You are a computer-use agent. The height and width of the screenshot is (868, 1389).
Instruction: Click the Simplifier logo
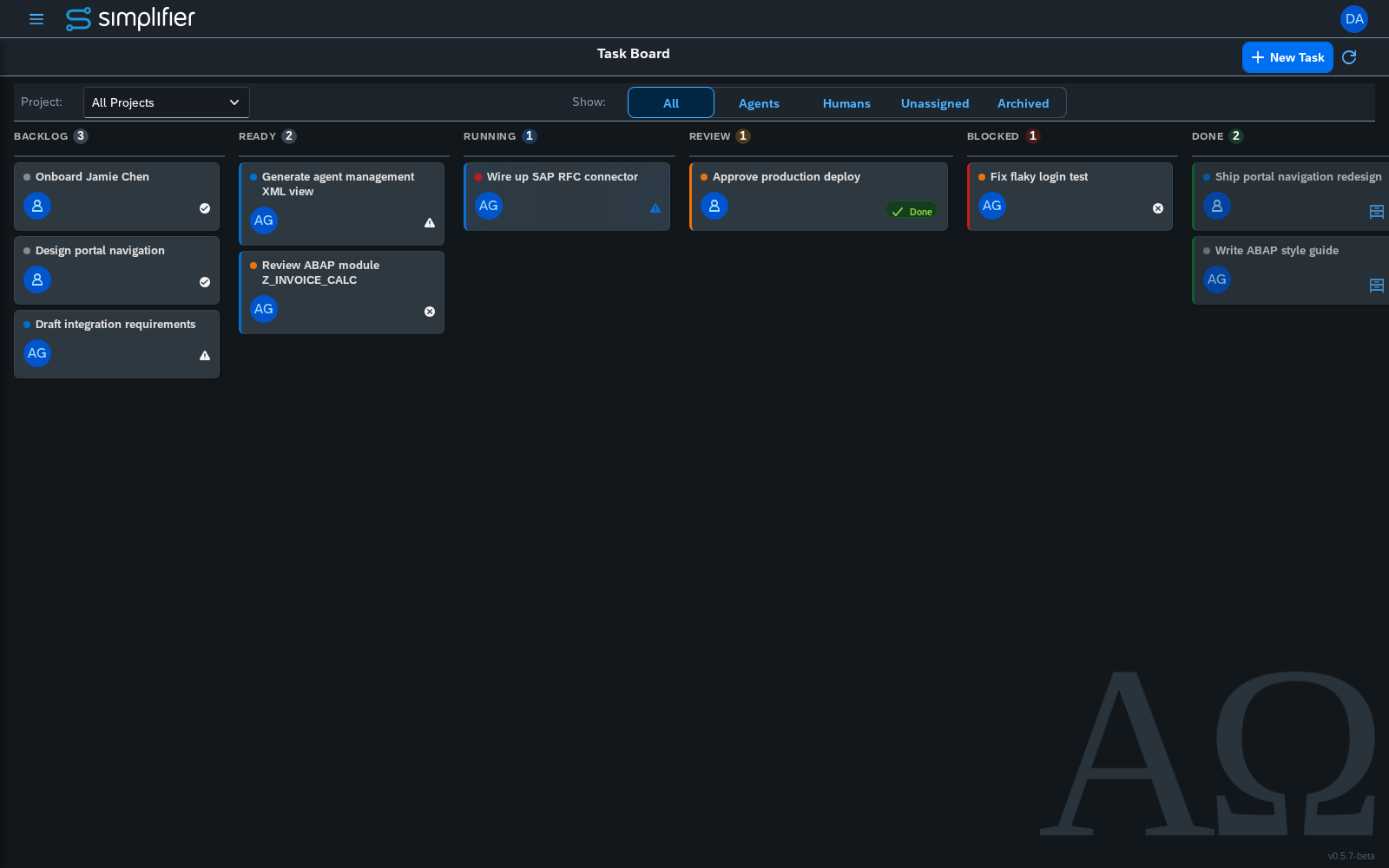click(130, 18)
